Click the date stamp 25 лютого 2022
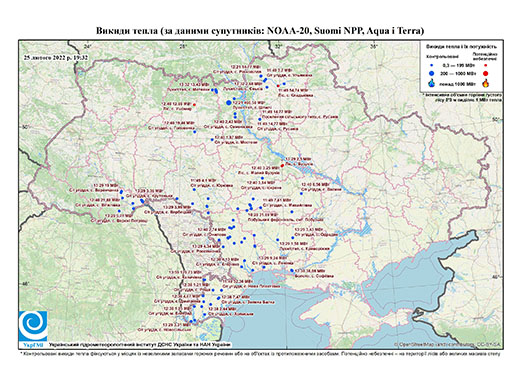Viewport: 520px width, 368px height. click(x=56, y=57)
